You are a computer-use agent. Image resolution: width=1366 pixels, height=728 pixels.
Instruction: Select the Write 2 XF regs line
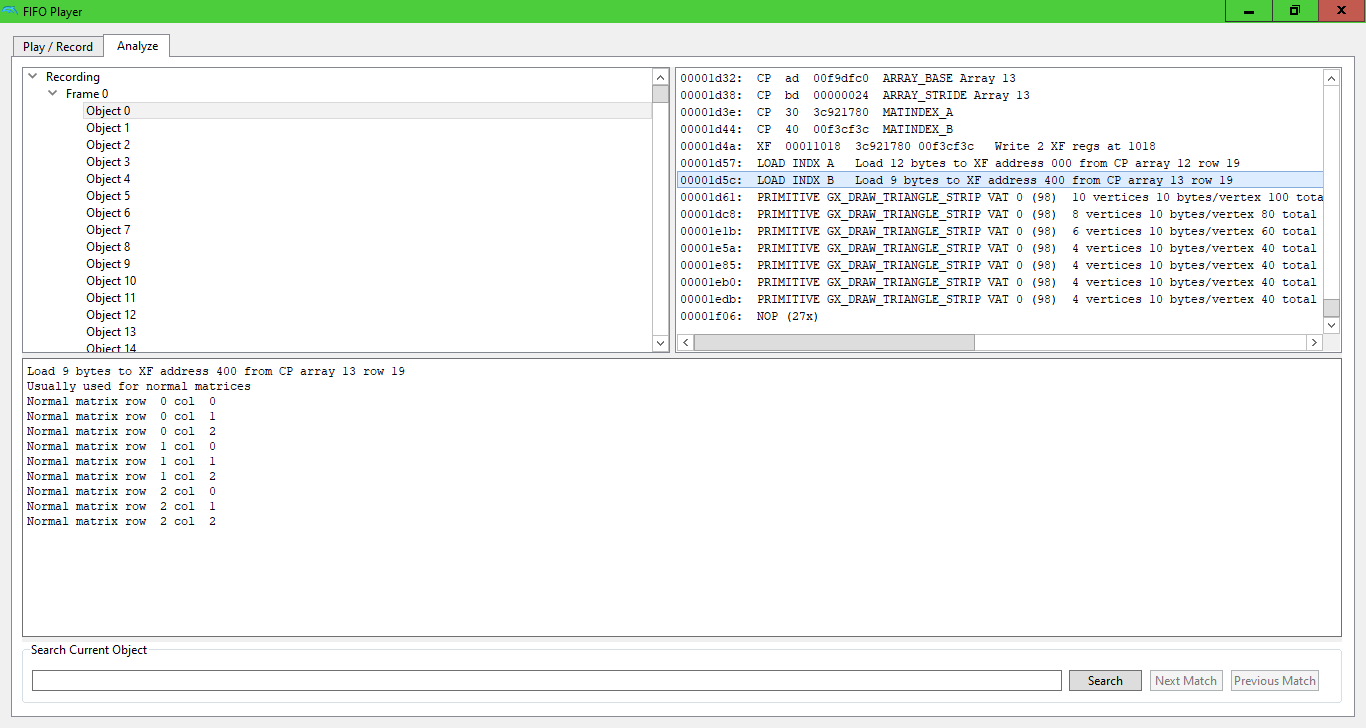(x=1000, y=146)
